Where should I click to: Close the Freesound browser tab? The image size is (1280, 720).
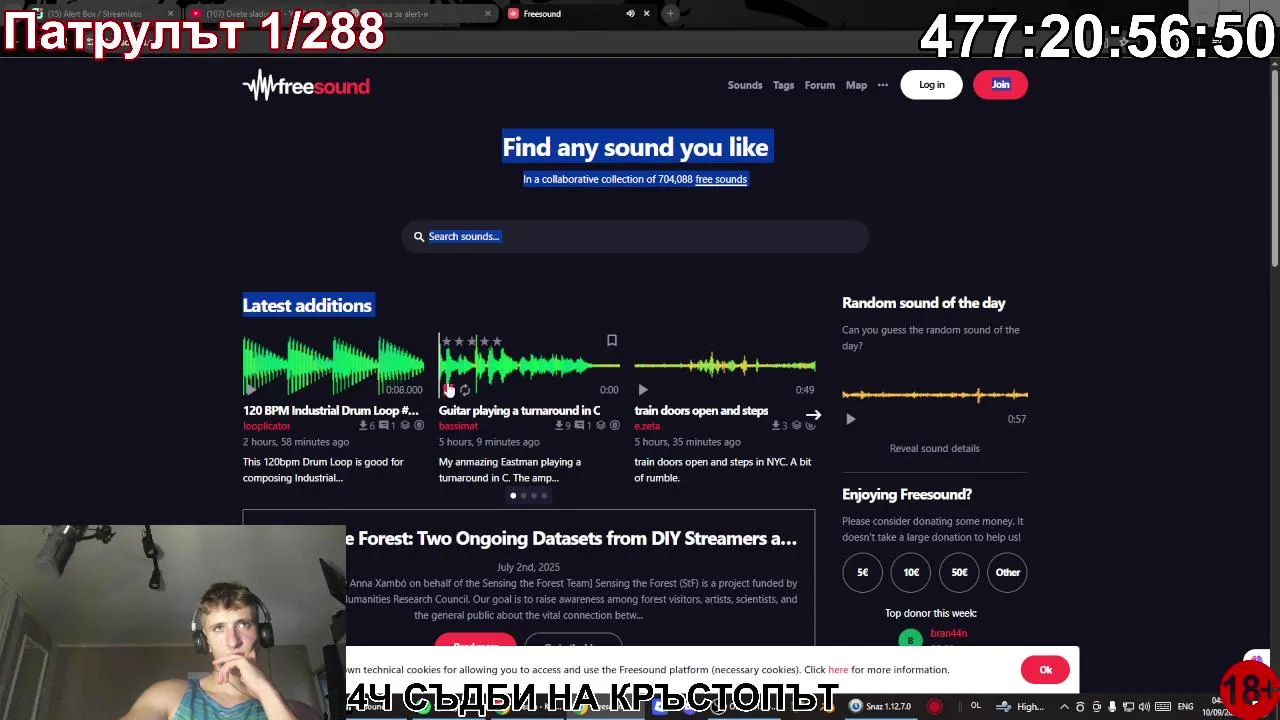coord(646,14)
